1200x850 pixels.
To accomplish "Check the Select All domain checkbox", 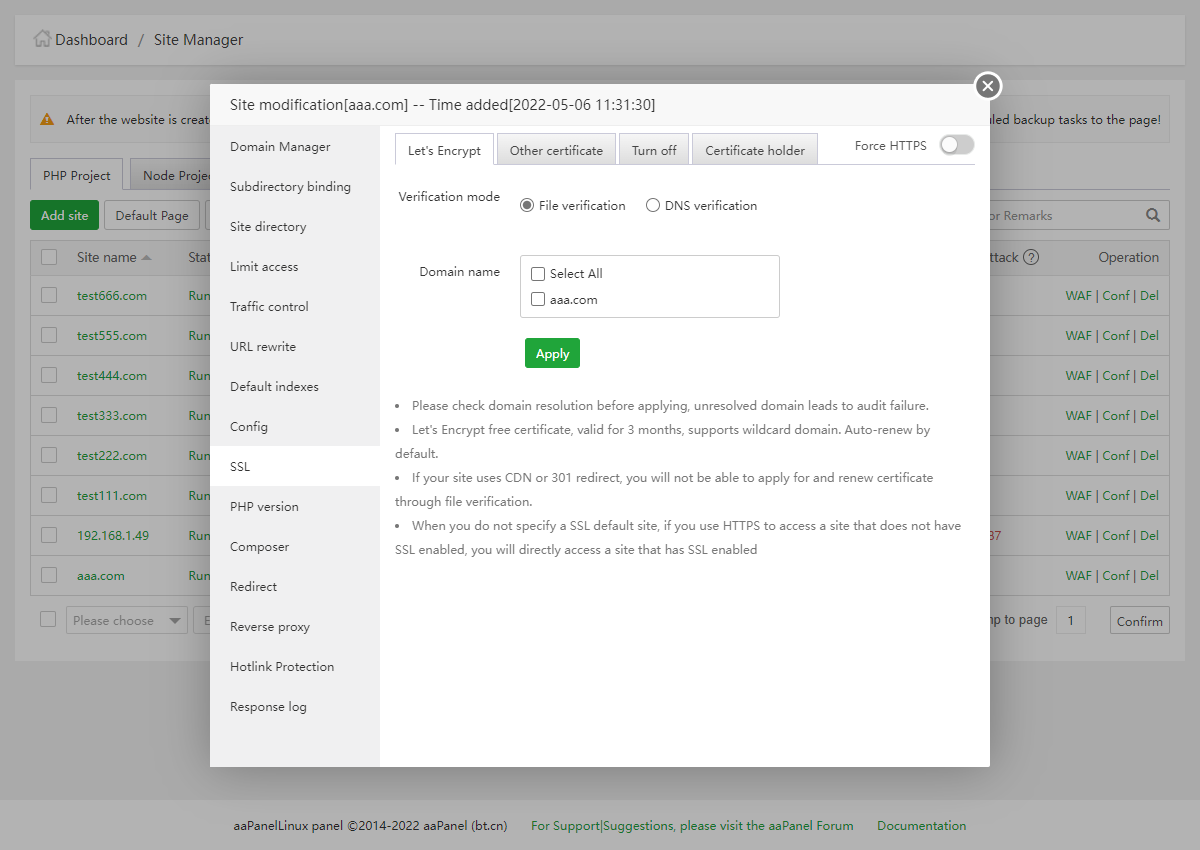I will pyautogui.click(x=538, y=274).
